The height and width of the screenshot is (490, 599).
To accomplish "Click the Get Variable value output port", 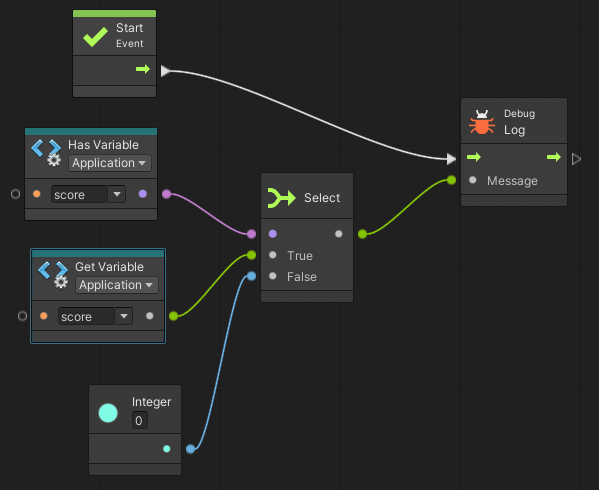I will (150, 316).
